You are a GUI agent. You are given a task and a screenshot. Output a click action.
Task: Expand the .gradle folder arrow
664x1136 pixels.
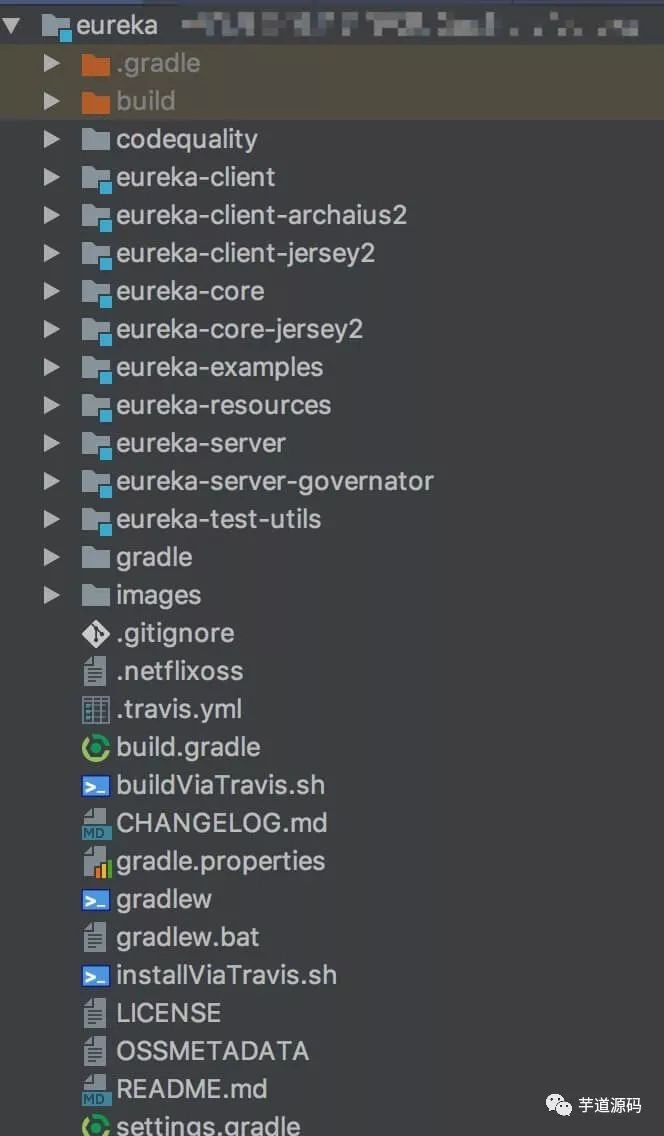tap(51, 63)
